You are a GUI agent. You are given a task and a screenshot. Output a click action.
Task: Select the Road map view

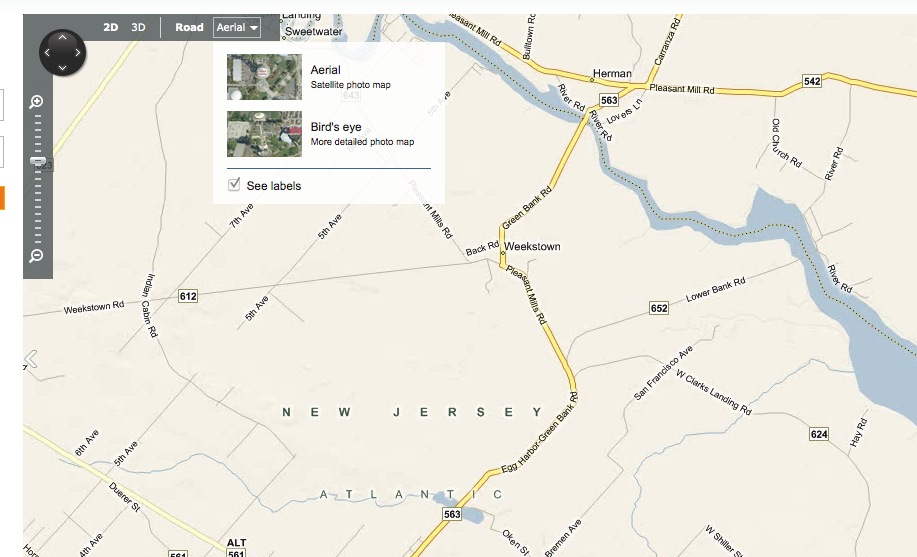189,28
